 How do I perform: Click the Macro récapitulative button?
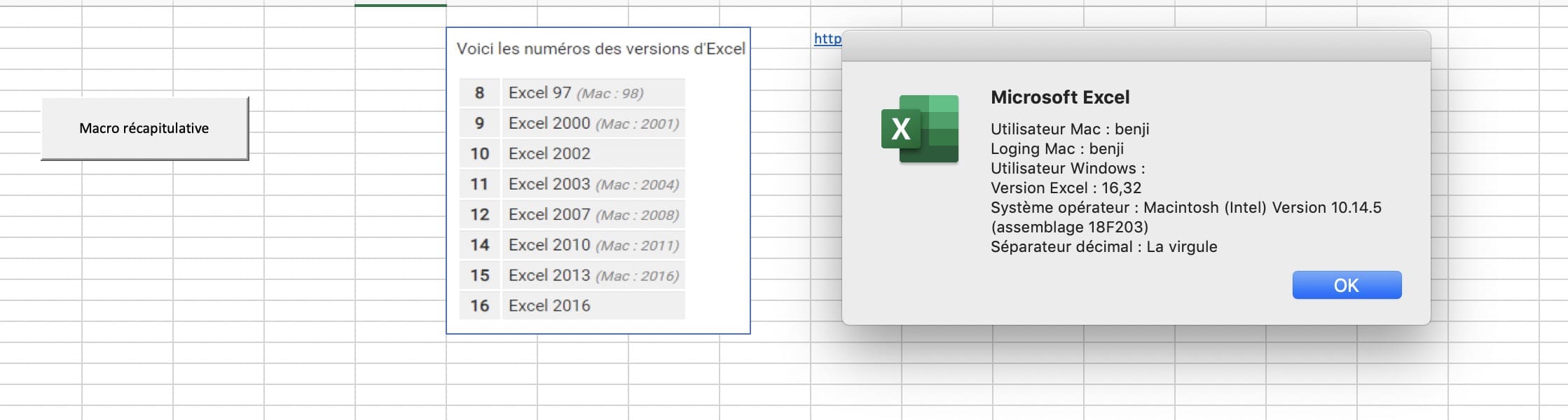[x=144, y=128]
